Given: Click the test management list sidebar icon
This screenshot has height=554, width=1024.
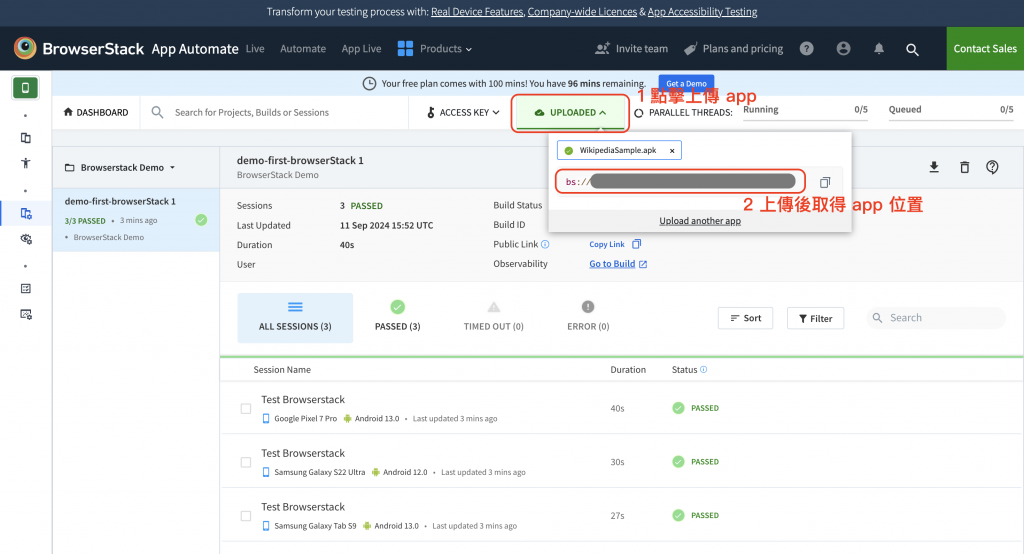Looking at the screenshot, I should [25, 288].
